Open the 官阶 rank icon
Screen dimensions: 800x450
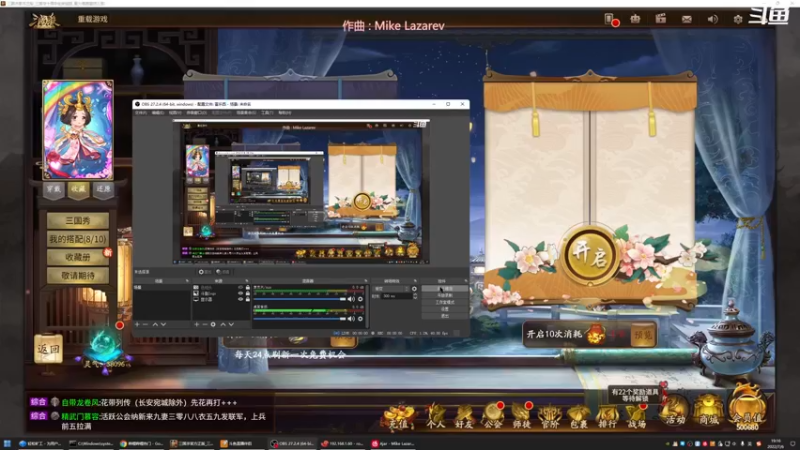[550, 414]
